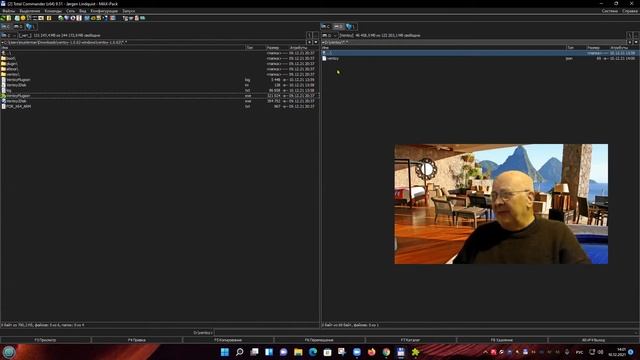640x360 pixels.
Task: Select FOR_X64_ARM txt file in left panel
Action: 160,106
